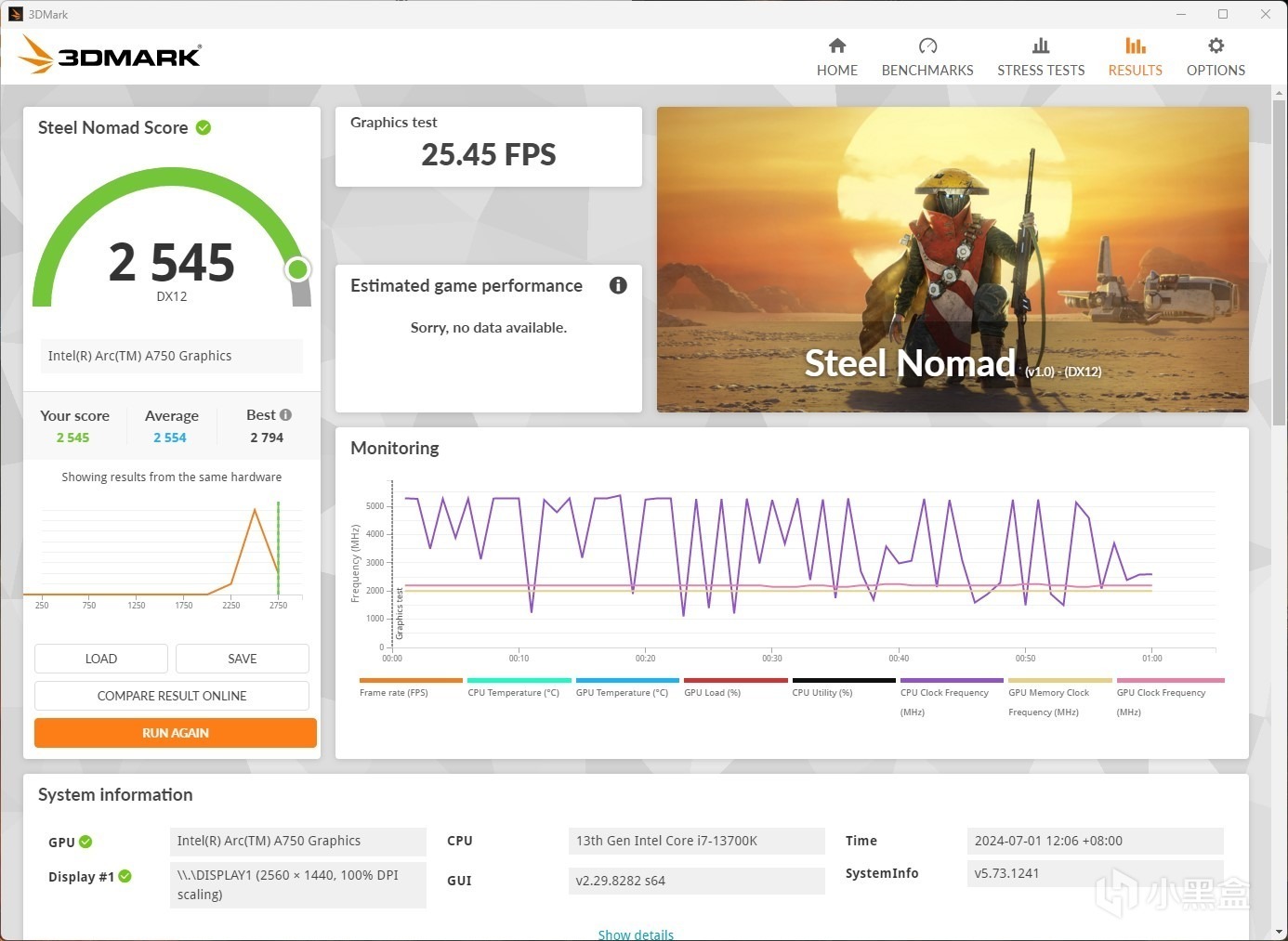The width and height of the screenshot is (1288, 941).
Task: Toggle the CPU Clock Frequency (MHz) legend entry
Action: pyautogui.click(x=952, y=698)
